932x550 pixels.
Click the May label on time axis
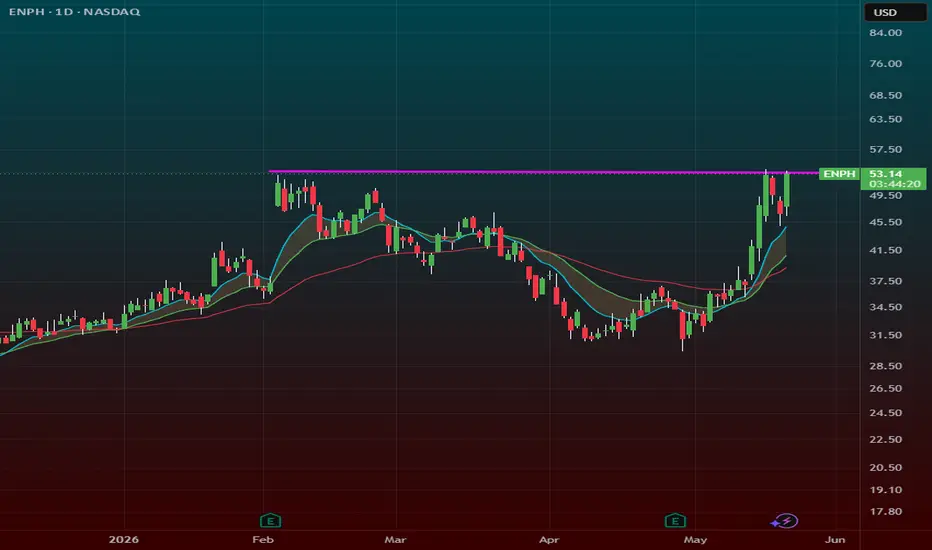pos(695,539)
